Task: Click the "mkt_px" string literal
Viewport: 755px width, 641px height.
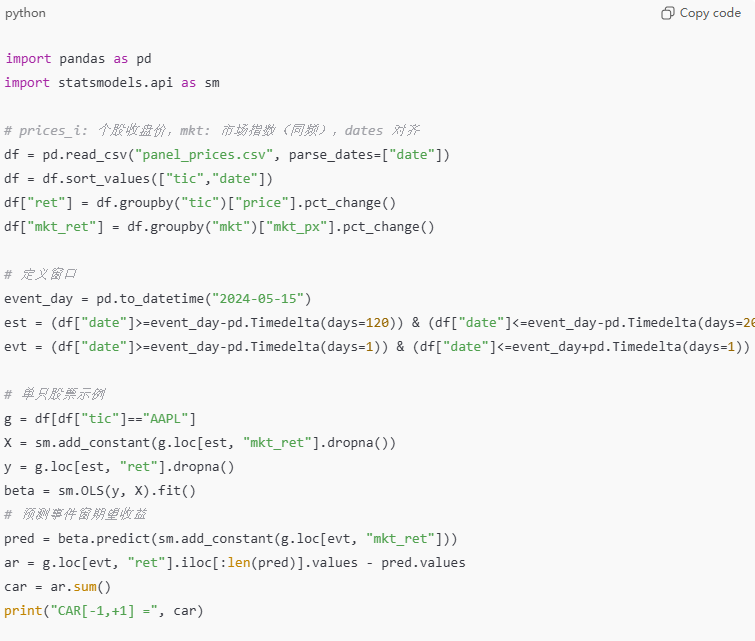Action: click(297, 226)
